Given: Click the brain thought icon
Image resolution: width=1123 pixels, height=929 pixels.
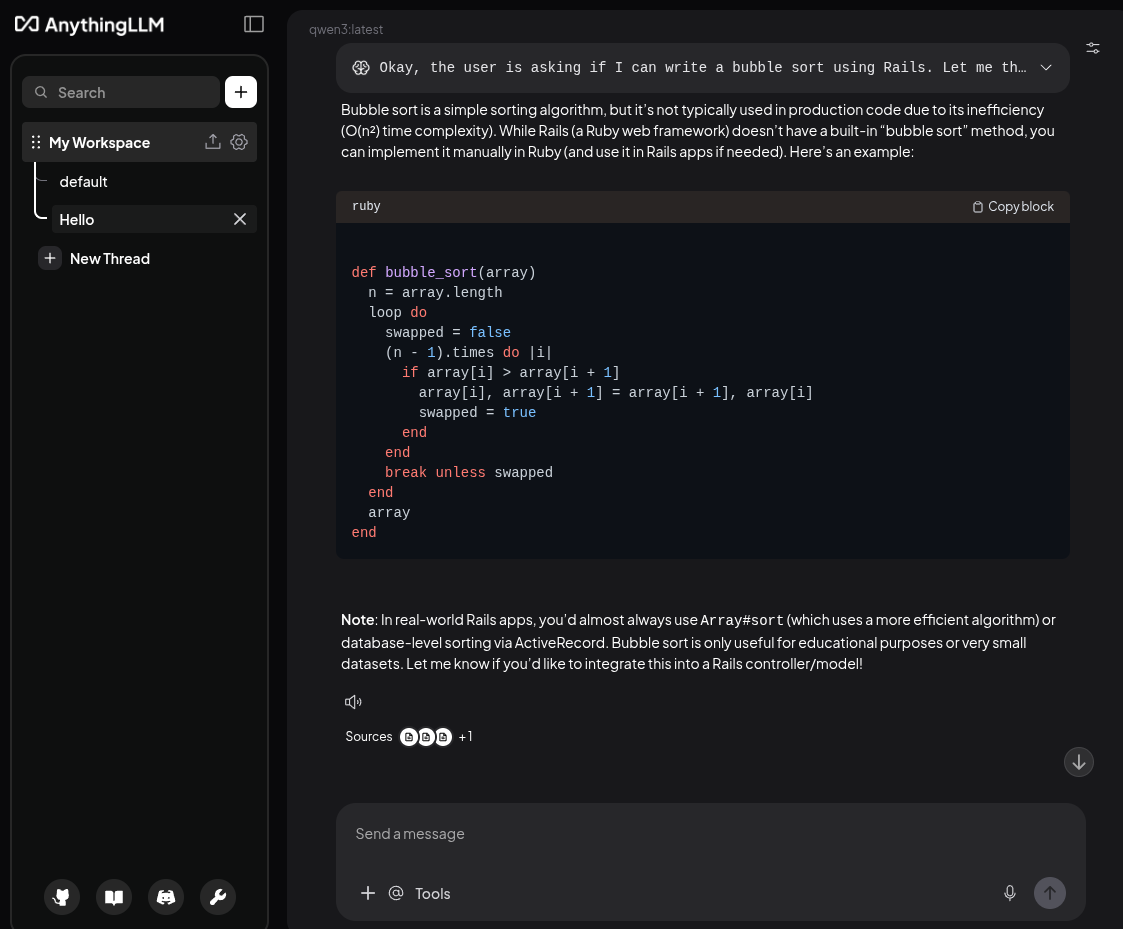Looking at the screenshot, I should point(361,67).
